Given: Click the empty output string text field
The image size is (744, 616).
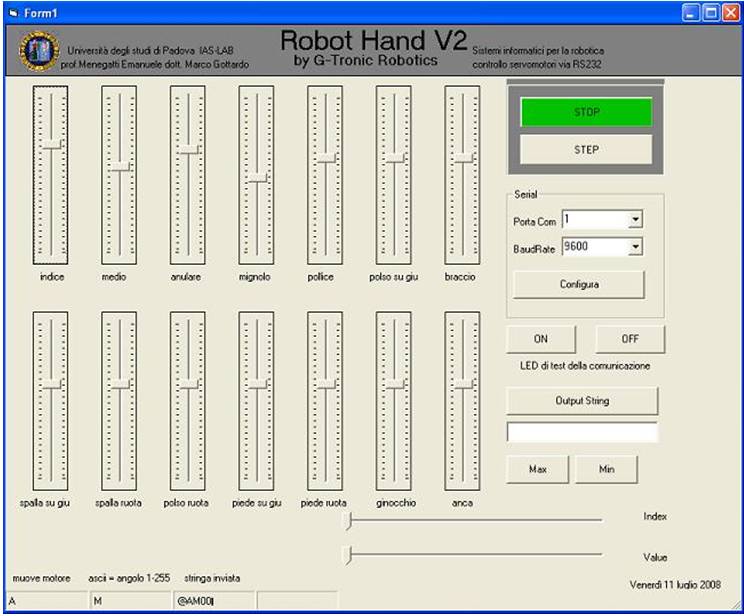Looking at the screenshot, I should coord(582,432).
